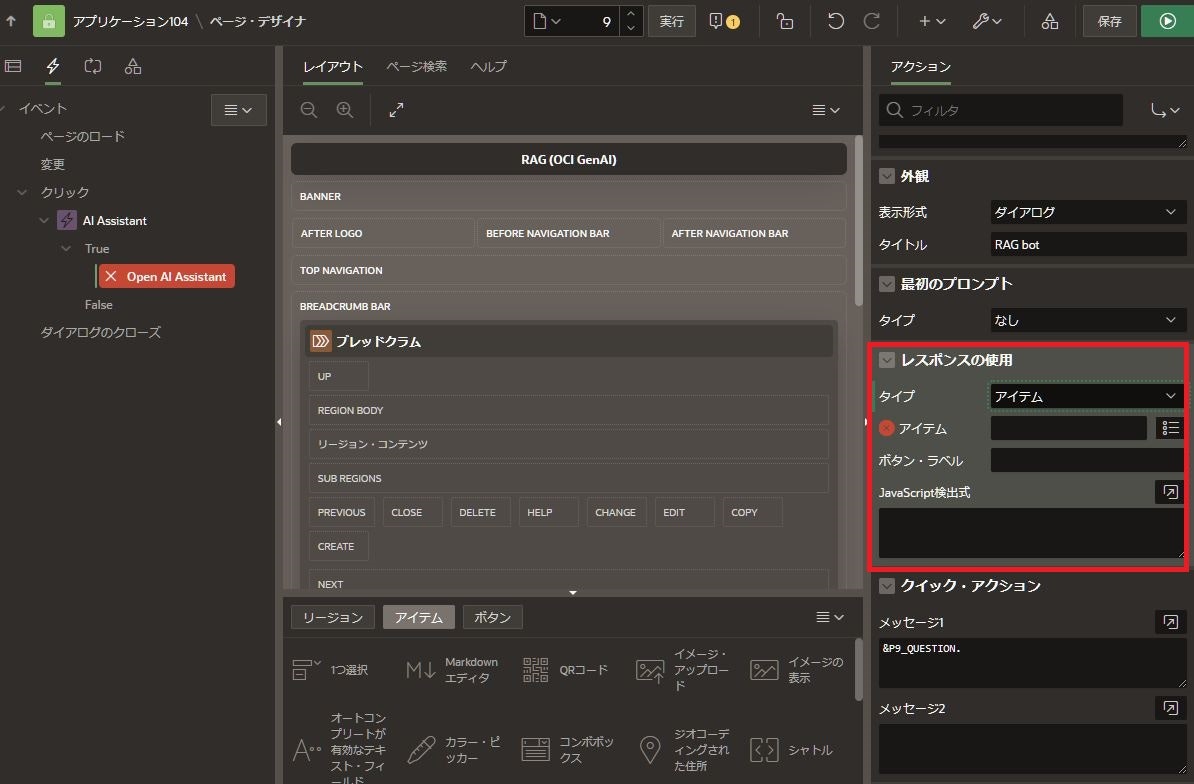Open the page shared components tab icon

(x=132, y=66)
